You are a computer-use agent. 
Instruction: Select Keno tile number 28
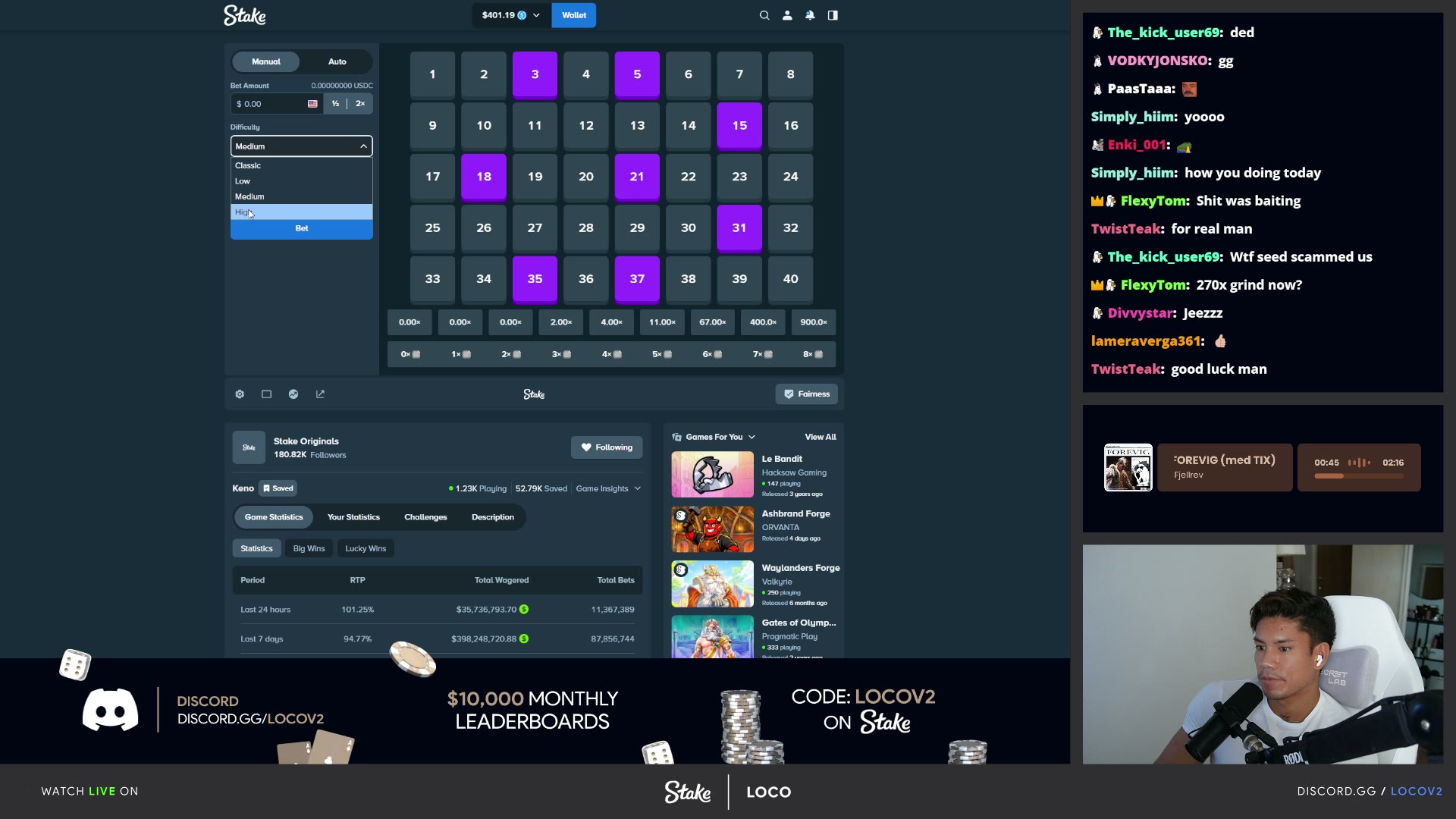click(x=586, y=227)
